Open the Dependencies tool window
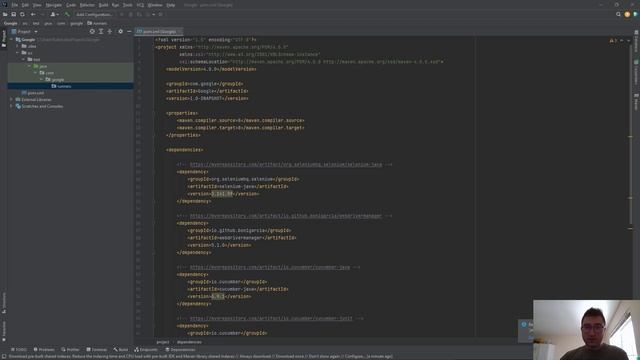The width and height of the screenshot is (640, 360). 180,350
